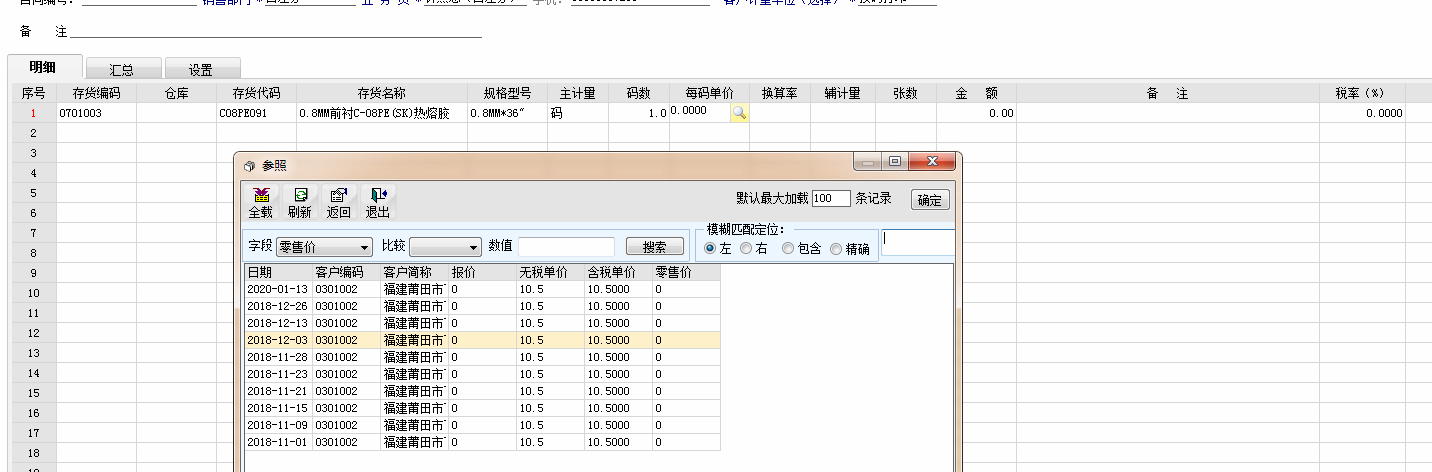Click the 每码单价 cell showing 0.0000
Viewport: 1432px width, 472px height.
tap(699, 113)
